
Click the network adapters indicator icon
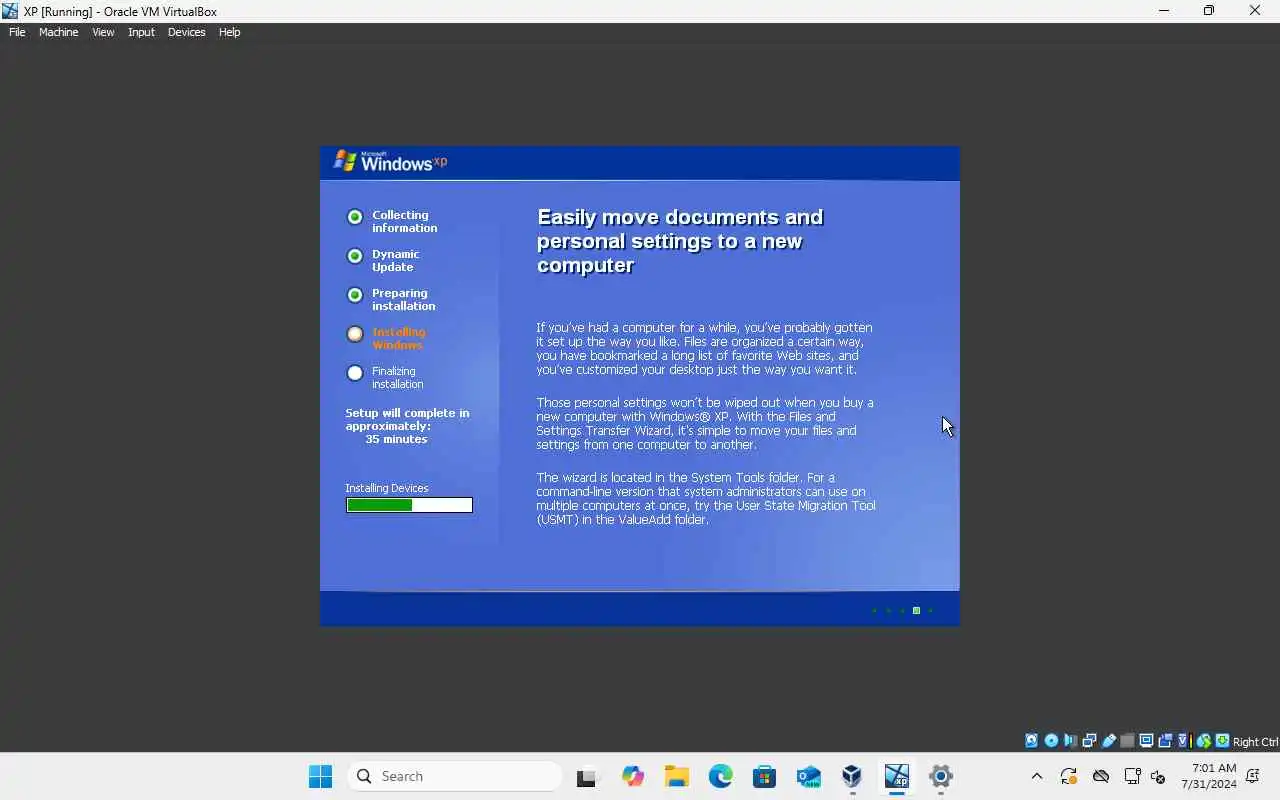tap(1089, 741)
